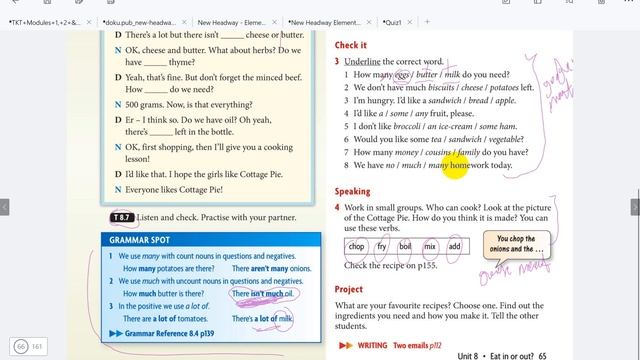The height and width of the screenshot is (360, 640).
Task: Click 'What are your favourite recipes?' paragraph
Action: (439, 316)
